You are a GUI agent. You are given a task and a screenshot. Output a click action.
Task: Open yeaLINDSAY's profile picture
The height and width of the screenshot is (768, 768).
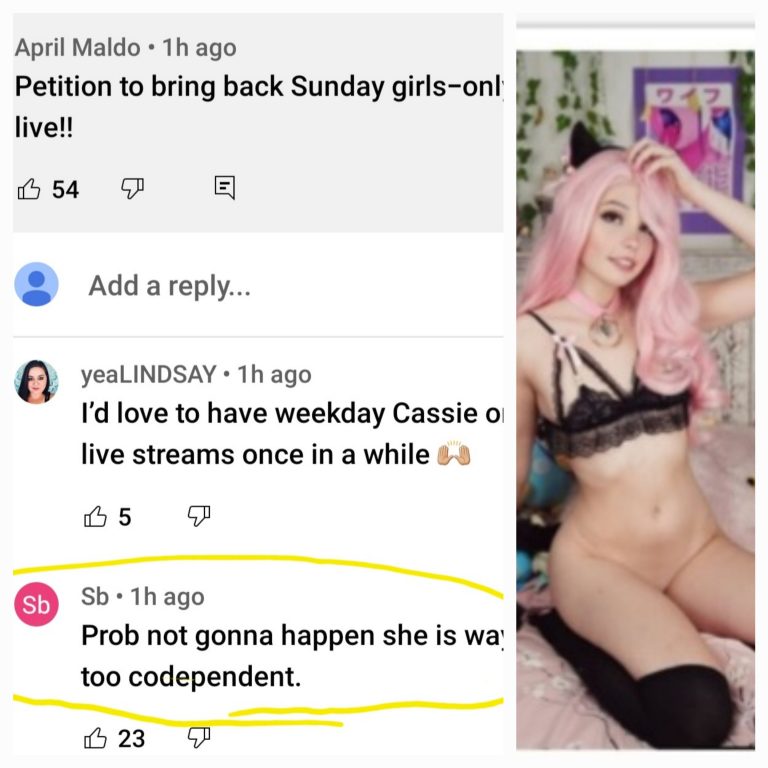click(x=36, y=382)
